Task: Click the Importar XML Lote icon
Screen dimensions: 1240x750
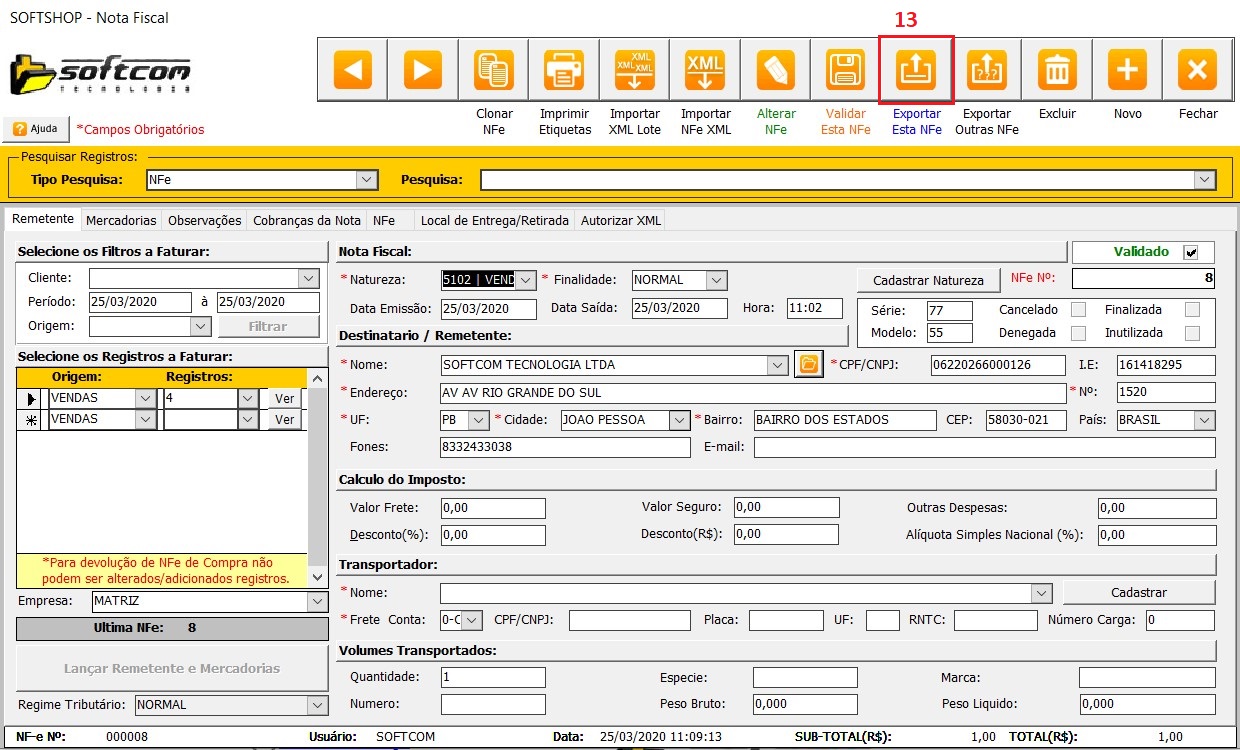Action: (635, 70)
